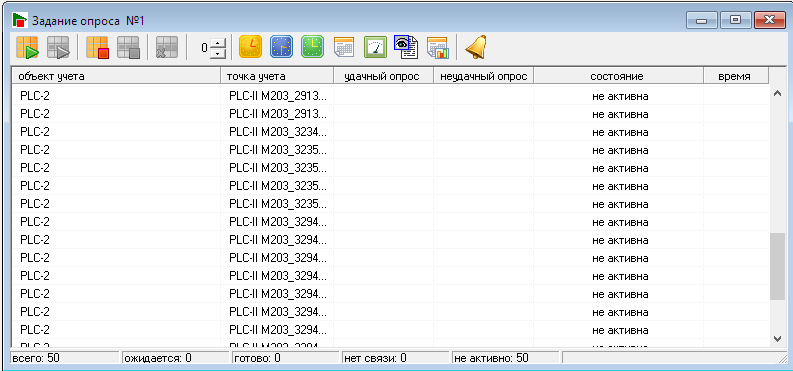The height and width of the screenshot is (371, 793).
Task: Click the 'всего: 50' status bar entry
Action: click(65, 358)
